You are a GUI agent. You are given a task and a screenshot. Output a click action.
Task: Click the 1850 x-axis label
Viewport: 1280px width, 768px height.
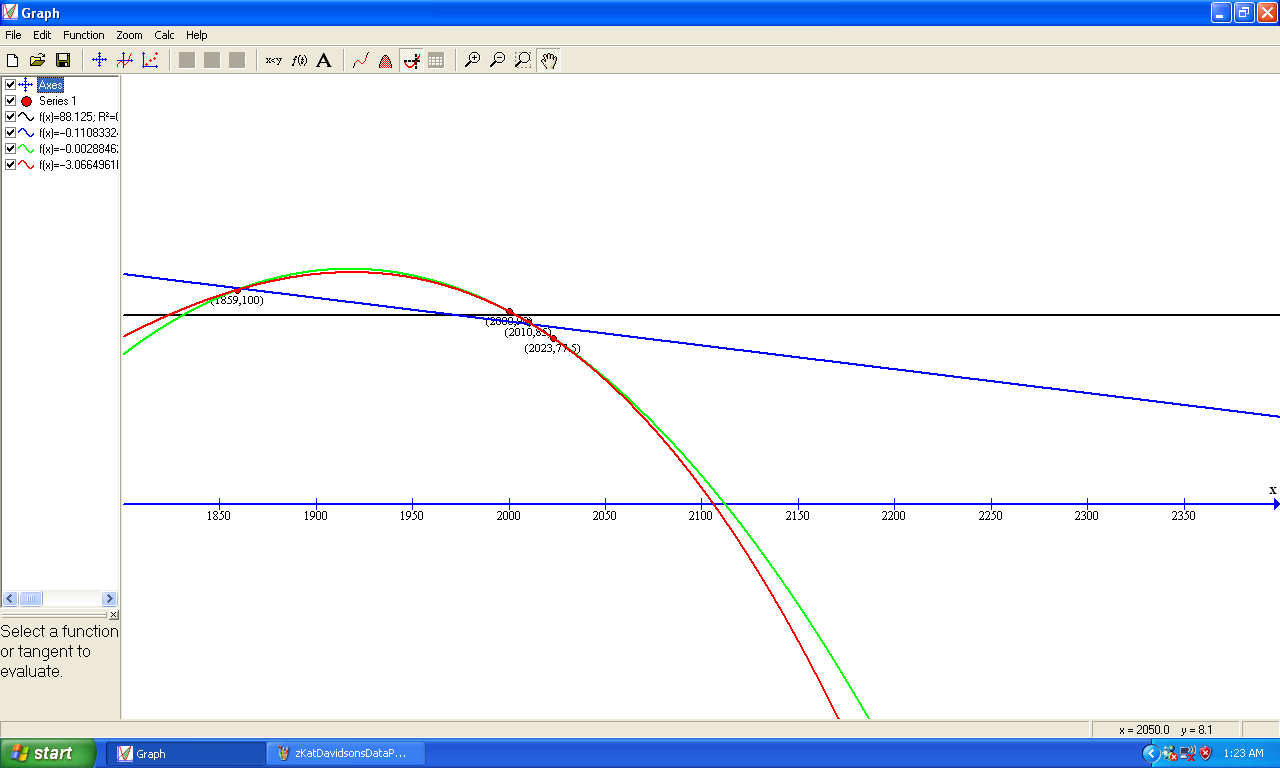(219, 516)
